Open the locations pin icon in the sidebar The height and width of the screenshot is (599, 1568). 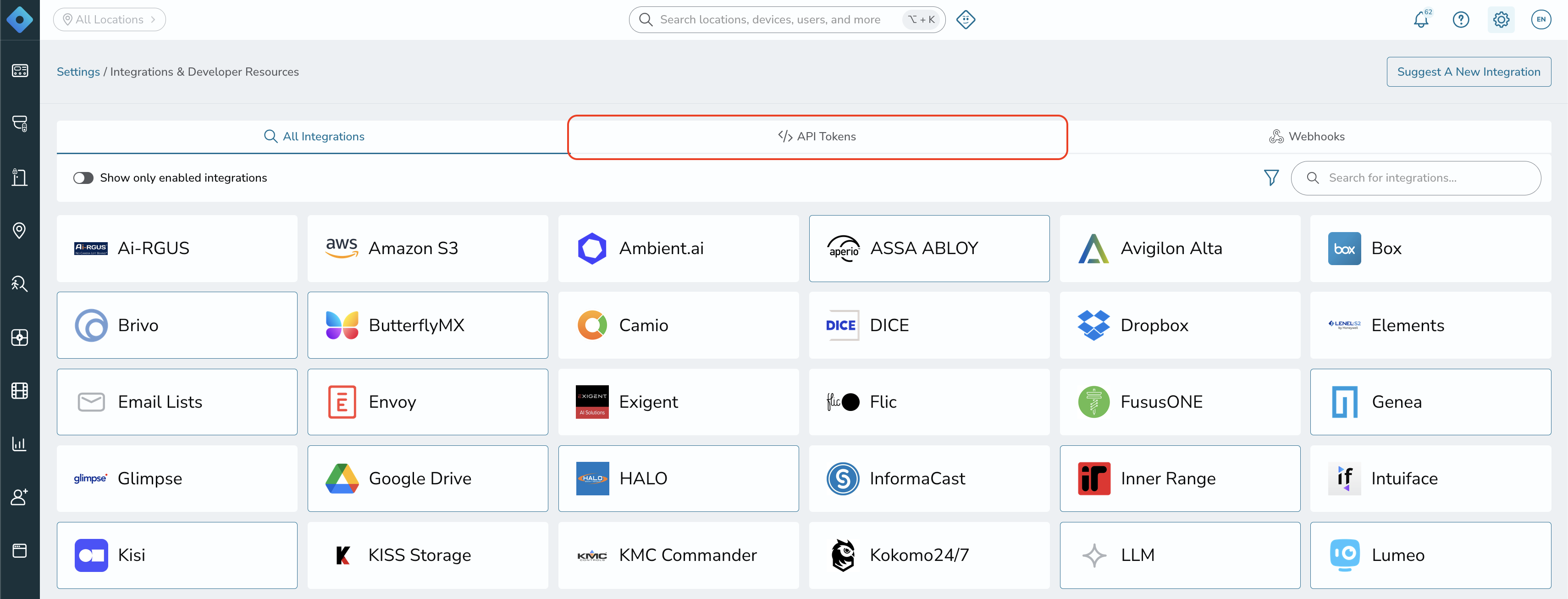tap(19, 231)
